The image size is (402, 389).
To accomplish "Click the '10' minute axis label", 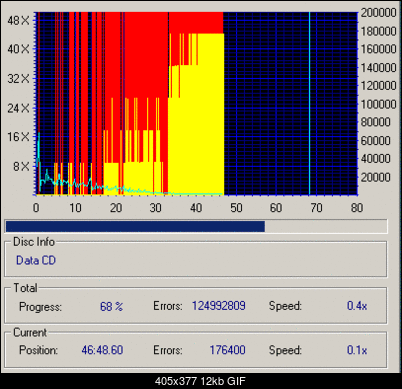I will pyautogui.click(x=75, y=208).
